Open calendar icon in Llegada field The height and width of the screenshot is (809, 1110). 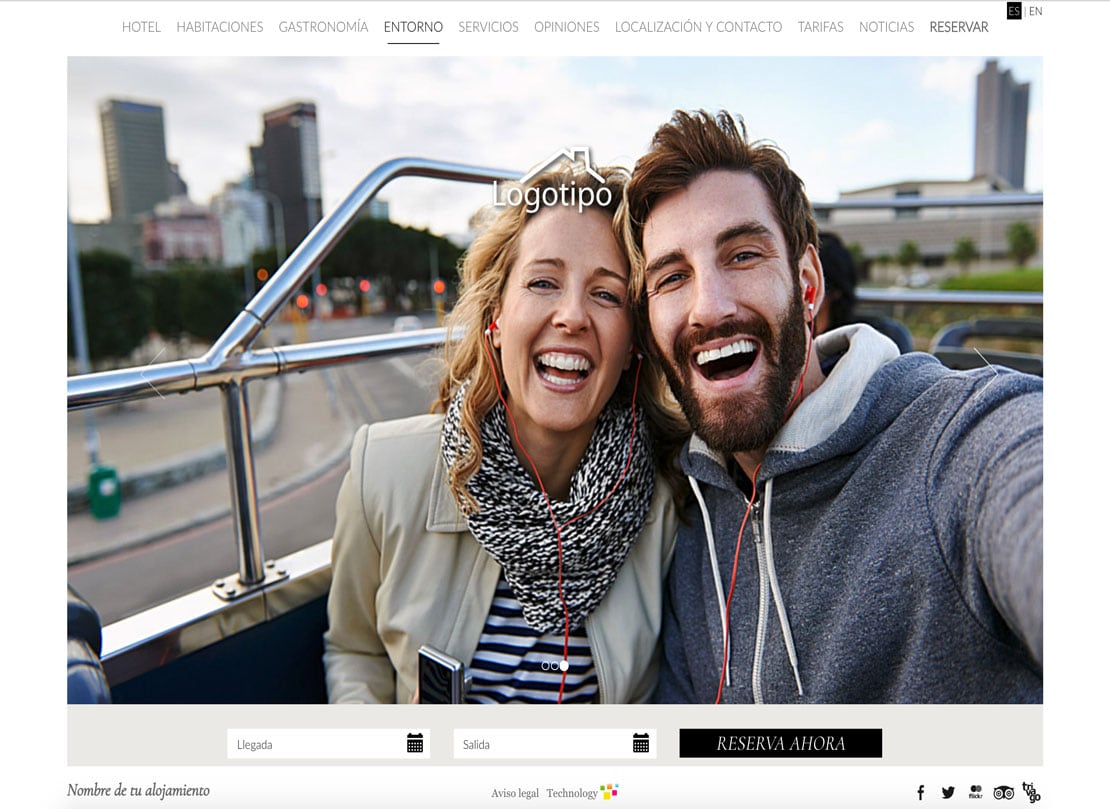[x=415, y=743]
